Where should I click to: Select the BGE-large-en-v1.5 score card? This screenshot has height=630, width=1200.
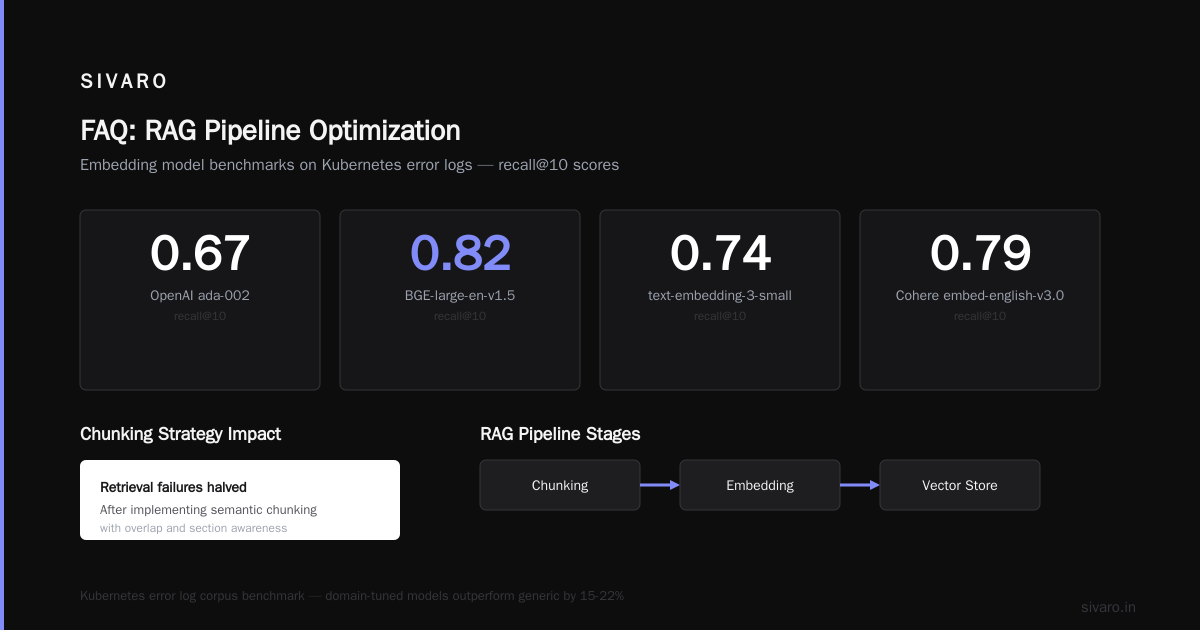460,300
